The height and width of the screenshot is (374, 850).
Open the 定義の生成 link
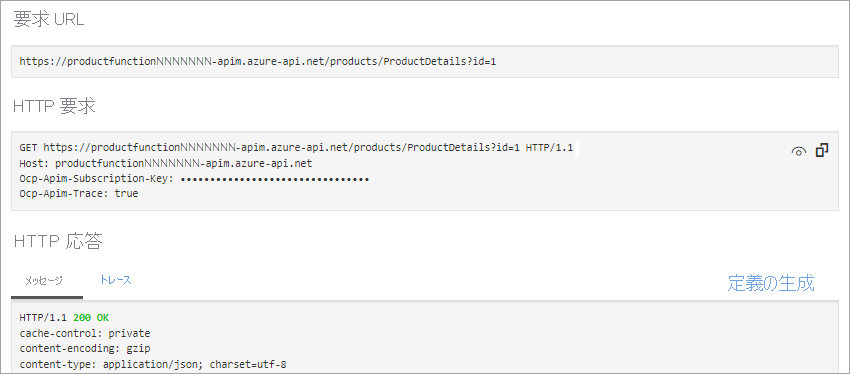tap(770, 282)
